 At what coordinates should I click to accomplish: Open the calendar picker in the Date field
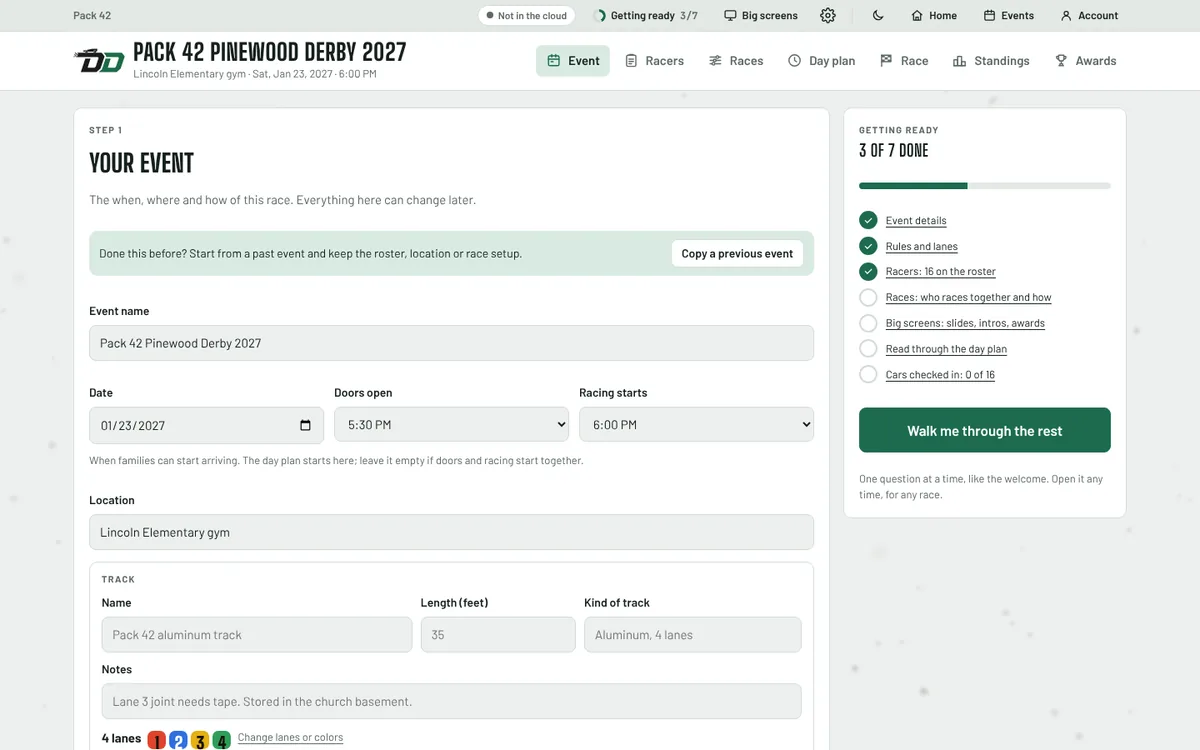[x=305, y=425]
